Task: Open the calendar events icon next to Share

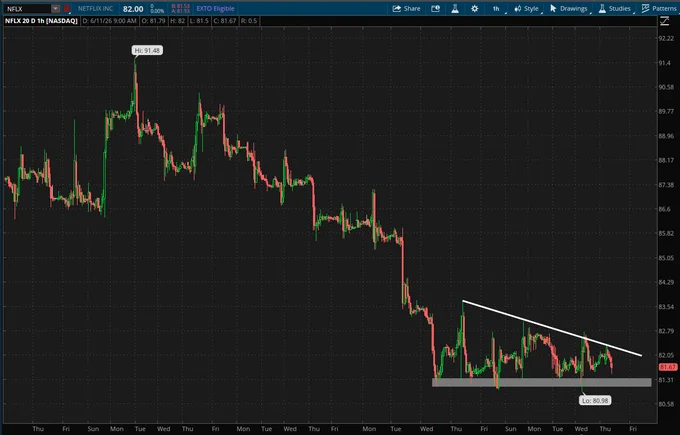Action: click(435, 9)
